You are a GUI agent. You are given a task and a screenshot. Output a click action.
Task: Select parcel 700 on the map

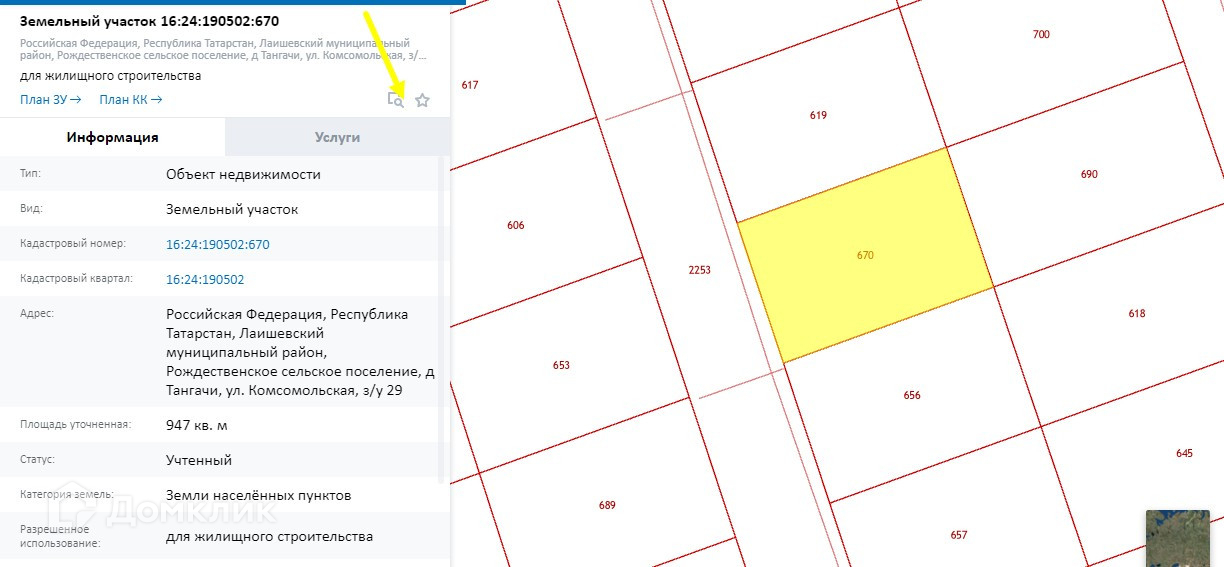click(x=1041, y=35)
